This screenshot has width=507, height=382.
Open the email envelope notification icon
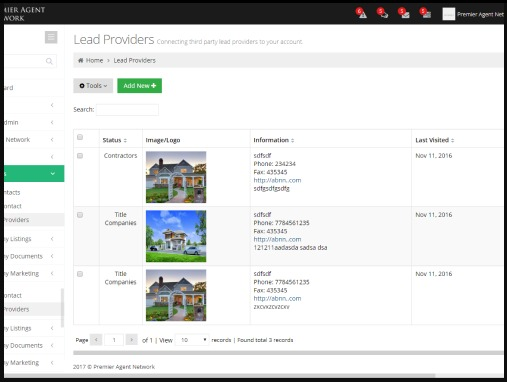(404, 13)
